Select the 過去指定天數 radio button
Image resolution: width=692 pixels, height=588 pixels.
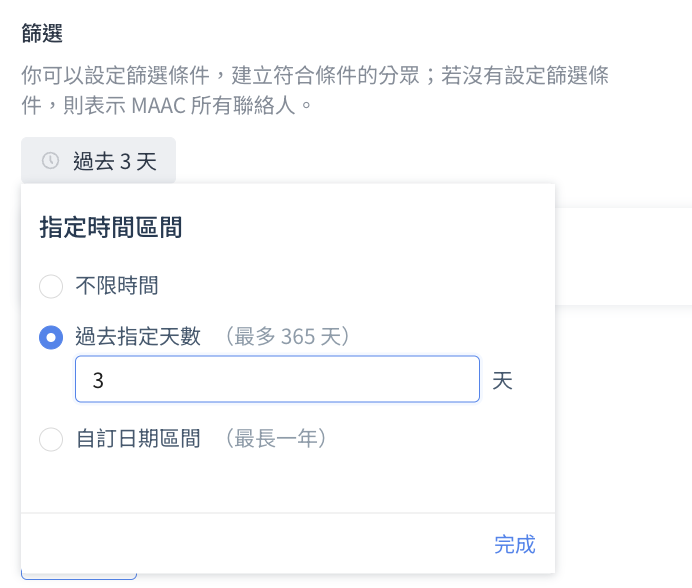(51, 337)
